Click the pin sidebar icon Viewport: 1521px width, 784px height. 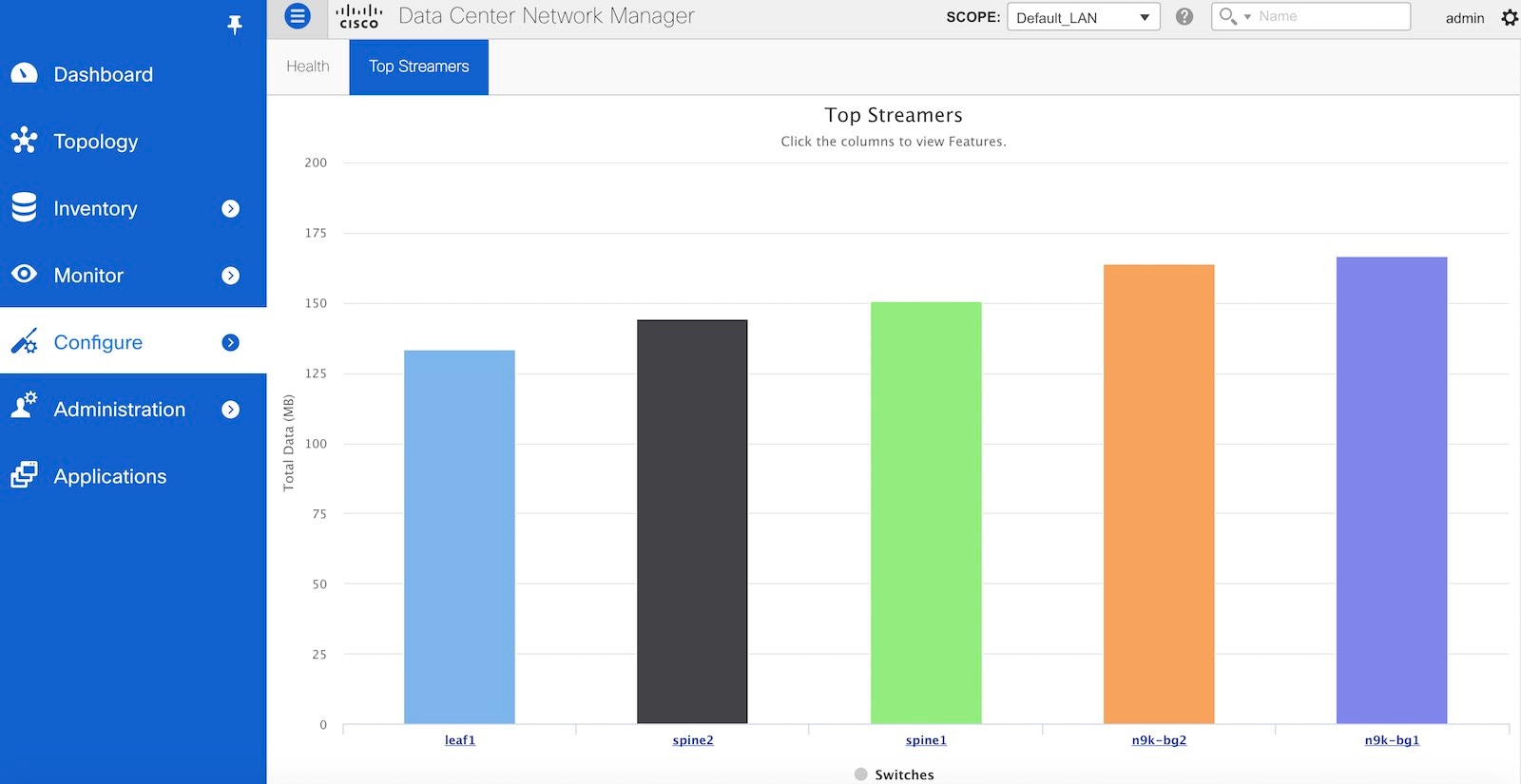(x=235, y=25)
